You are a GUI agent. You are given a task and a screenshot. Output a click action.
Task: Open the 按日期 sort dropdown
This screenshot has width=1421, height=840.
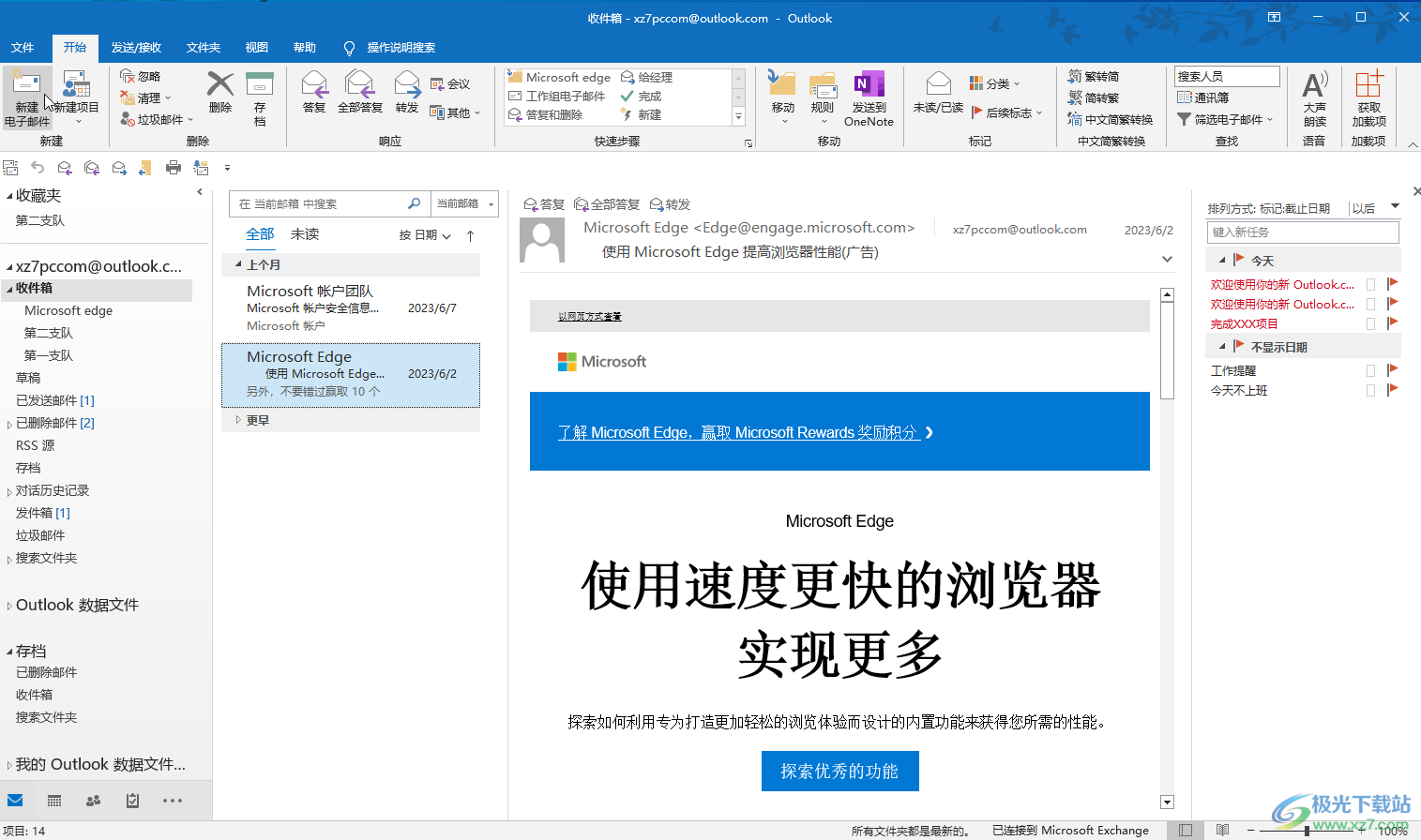(x=425, y=235)
